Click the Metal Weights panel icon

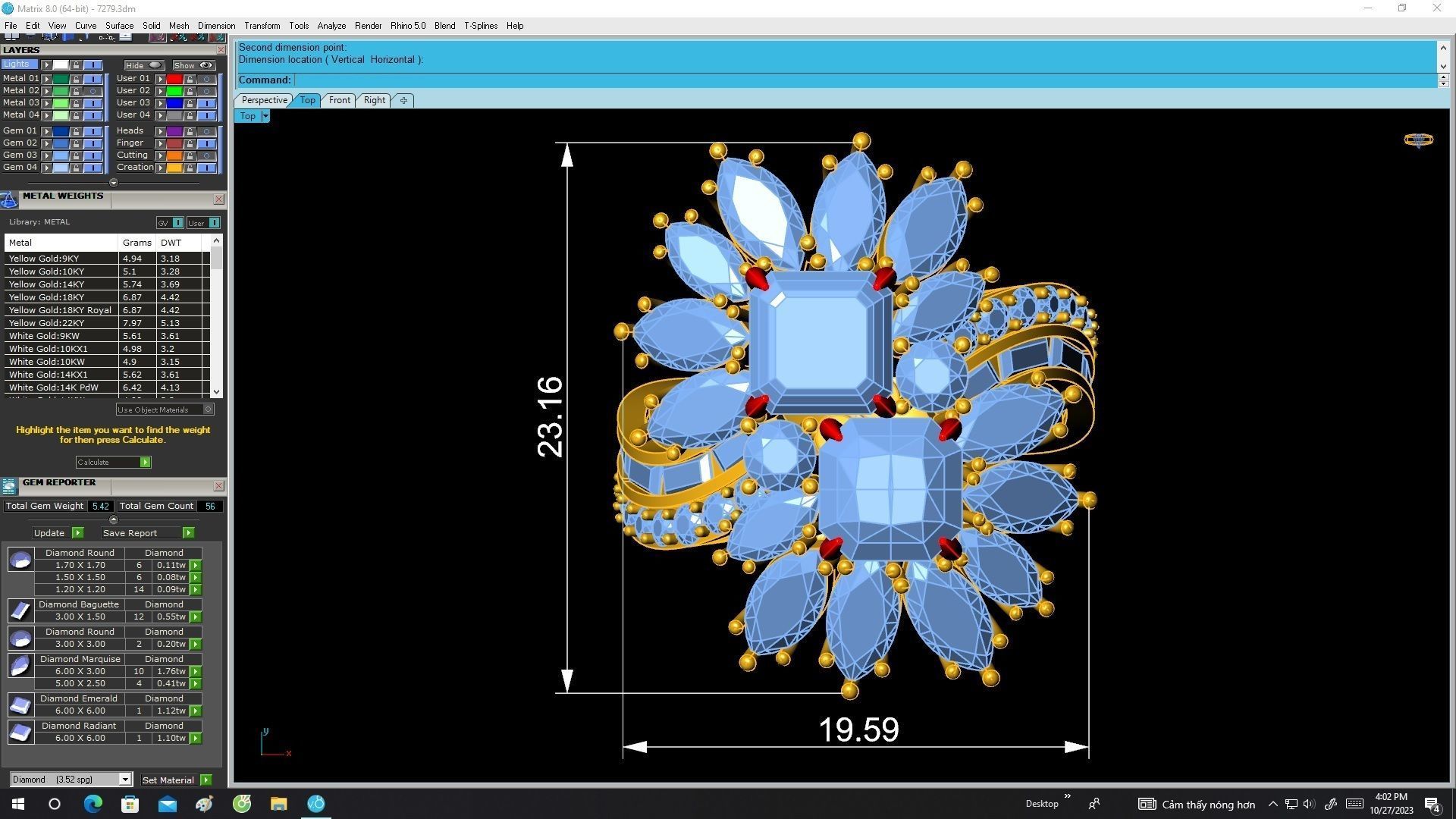9,200
